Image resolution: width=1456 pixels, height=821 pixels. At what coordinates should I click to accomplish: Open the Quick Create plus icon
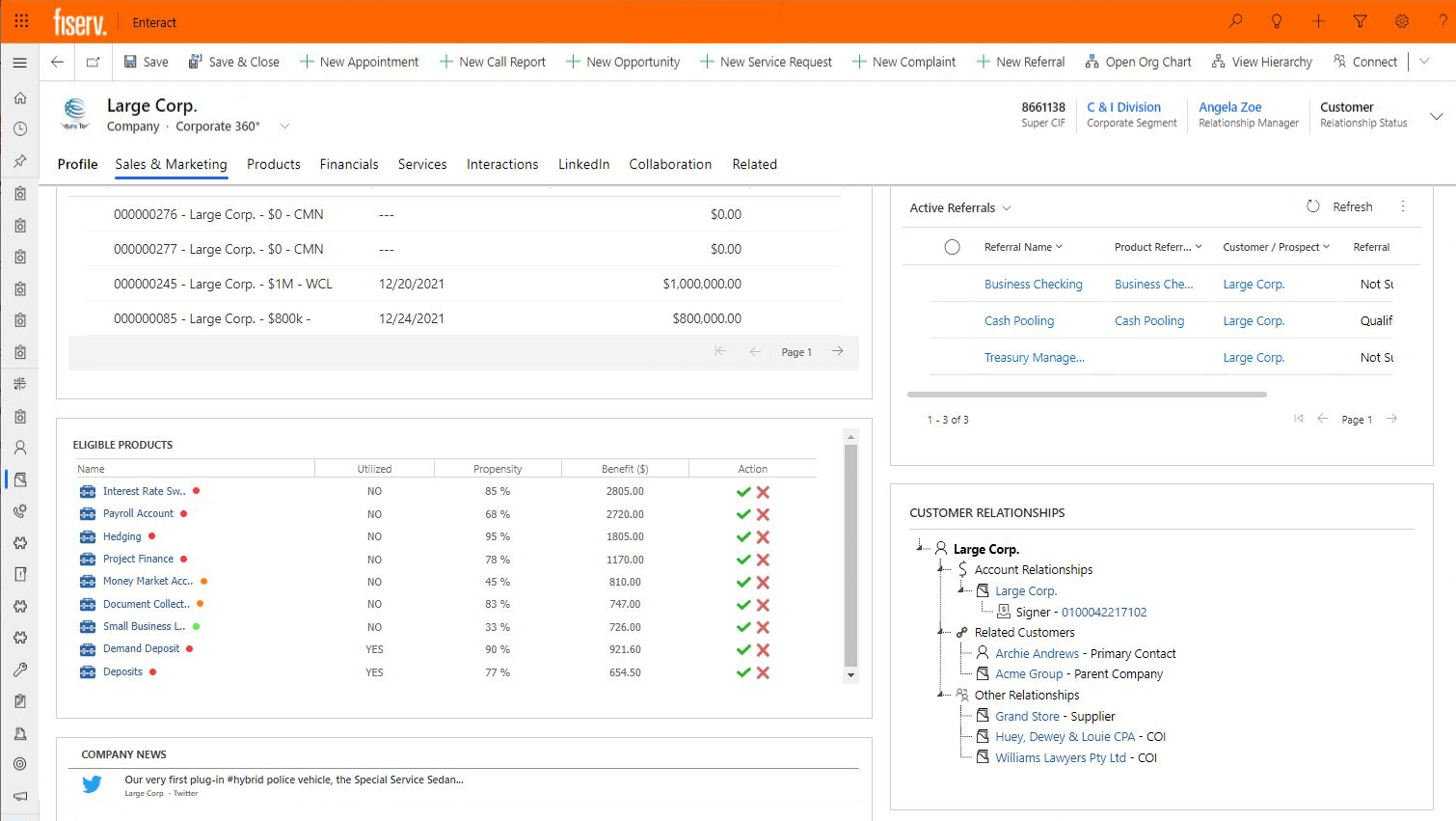pyautogui.click(x=1317, y=21)
